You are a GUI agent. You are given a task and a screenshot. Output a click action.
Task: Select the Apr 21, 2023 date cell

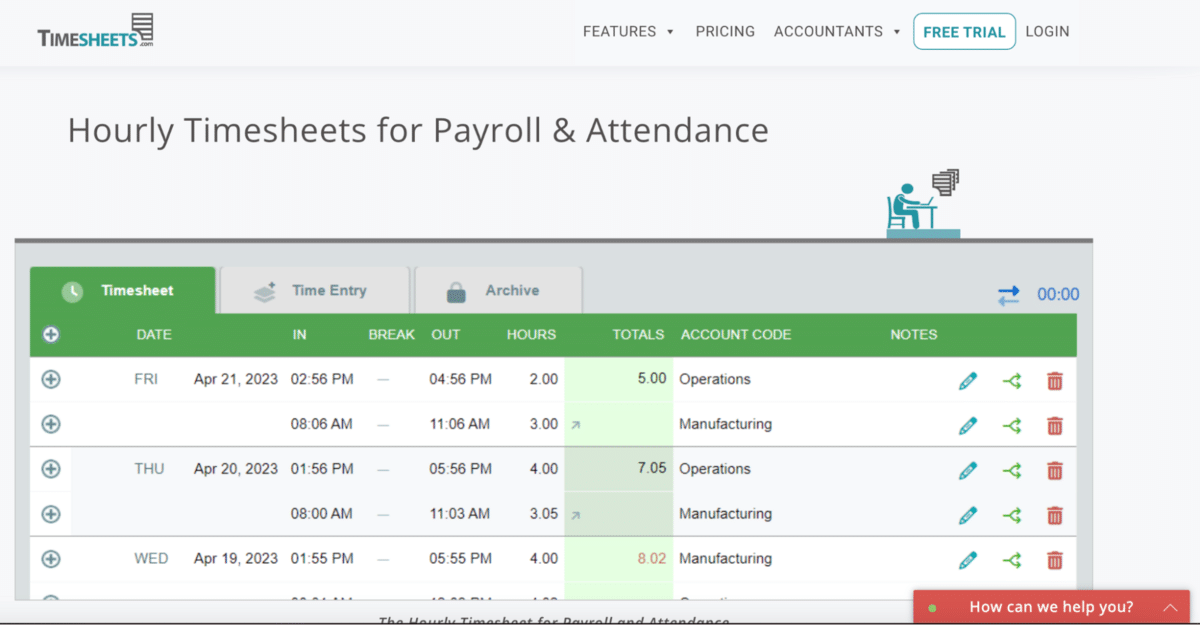tap(236, 380)
